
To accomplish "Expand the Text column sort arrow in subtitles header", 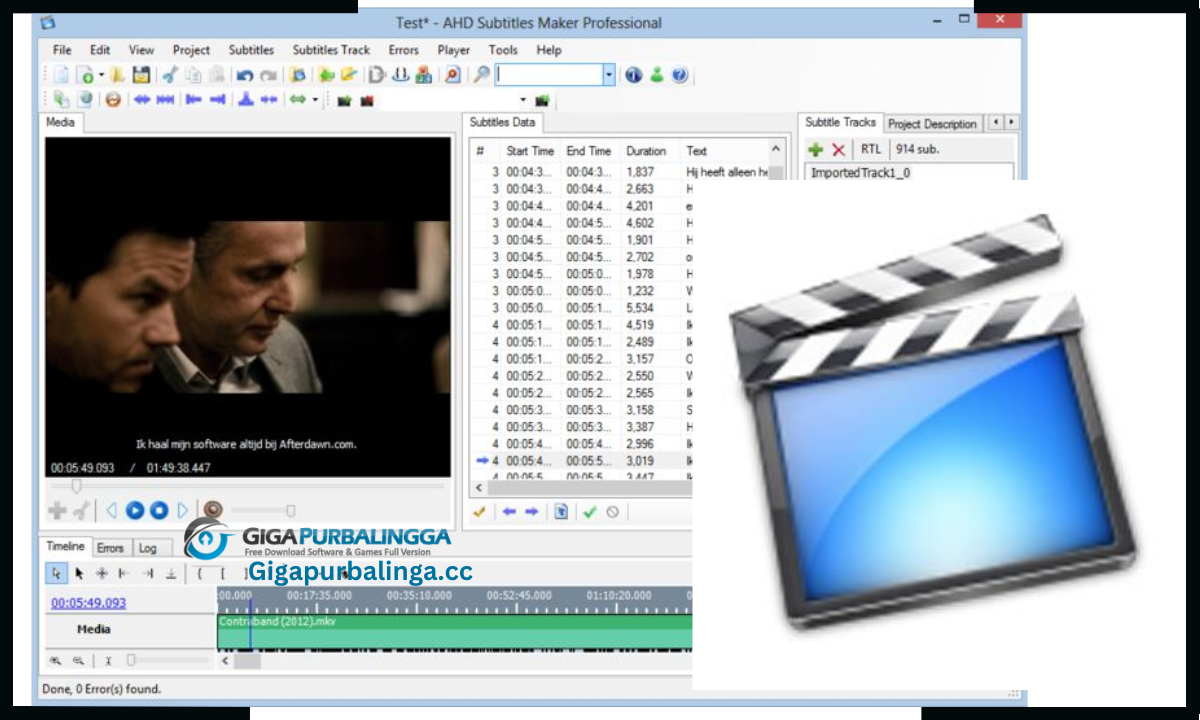I will (x=775, y=149).
